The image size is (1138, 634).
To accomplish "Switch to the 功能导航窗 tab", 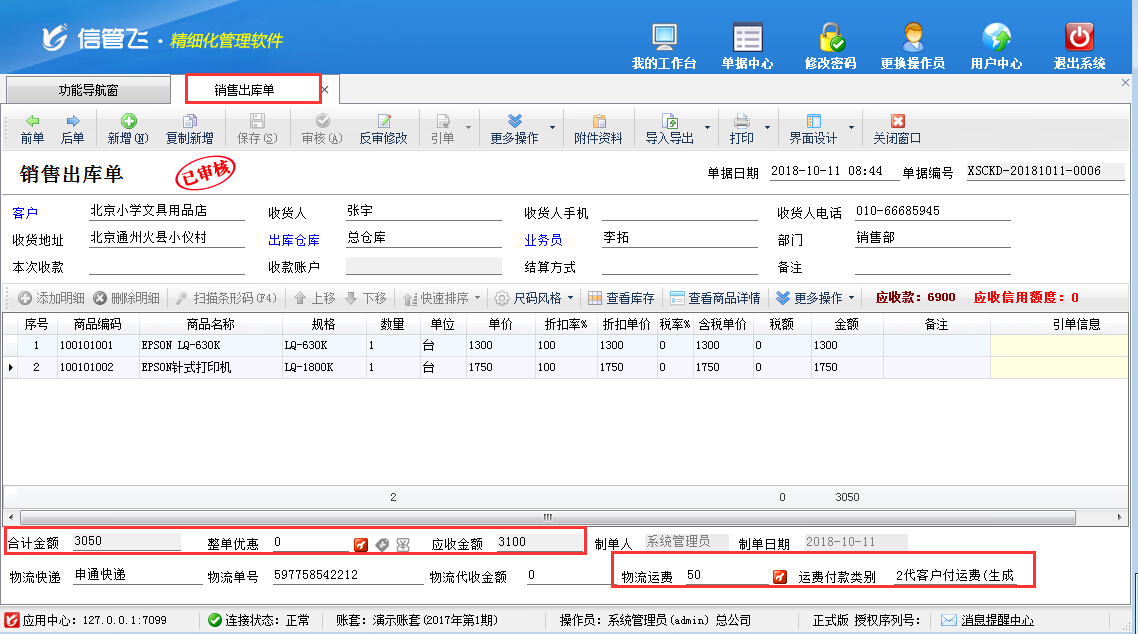I will [88, 90].
